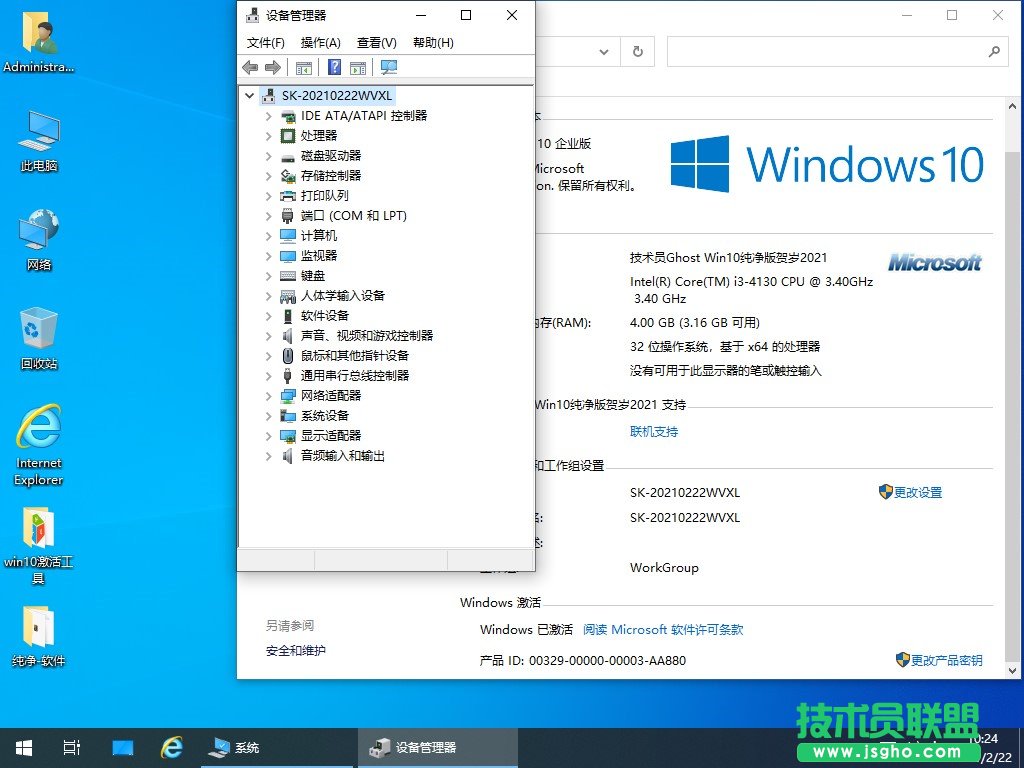This screenshot has height=768, width=1024.
Task: Expand the 网络适配器 network adapters node
Action: (268, 396)
